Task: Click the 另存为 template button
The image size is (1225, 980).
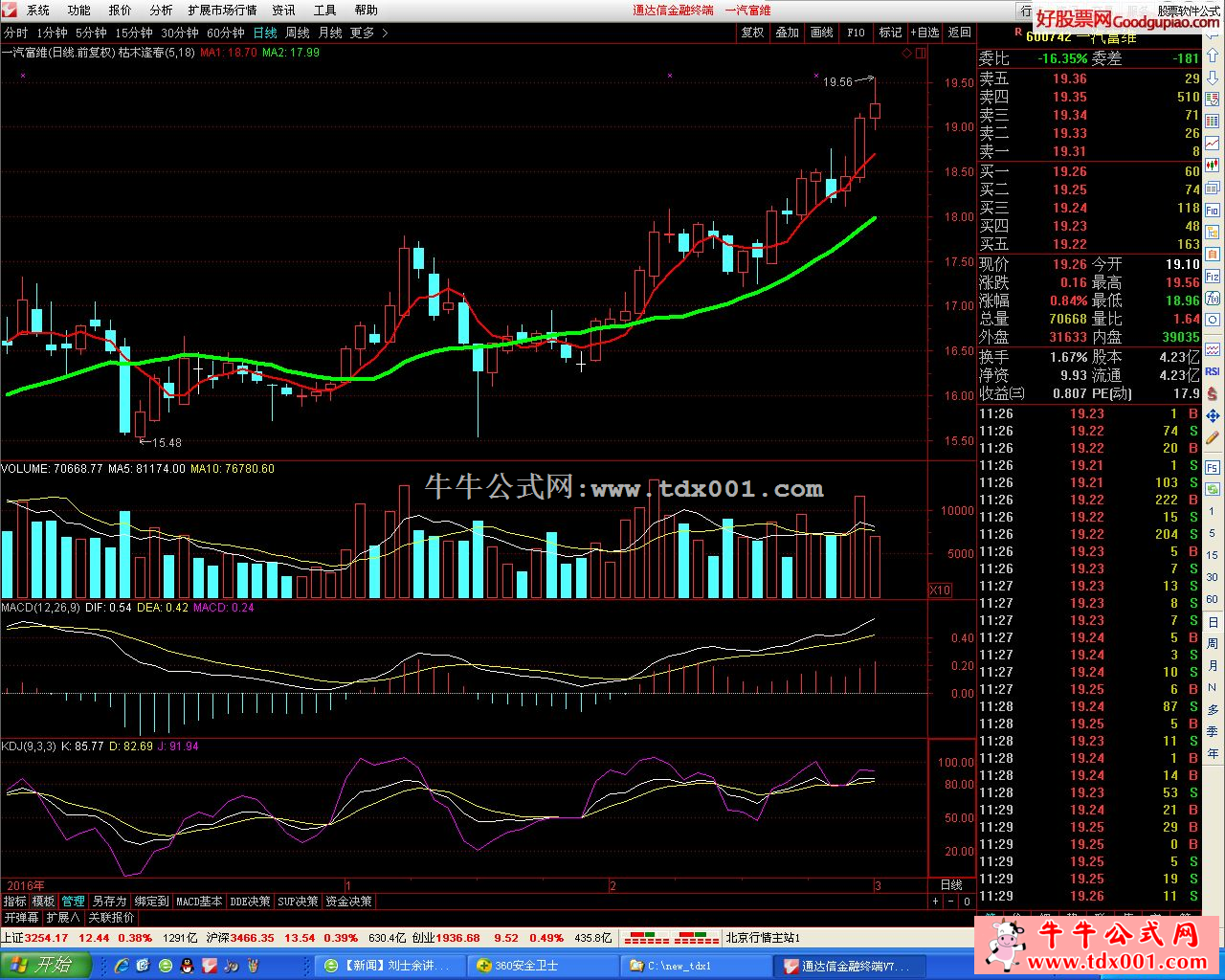Action: tap(109, 902)
